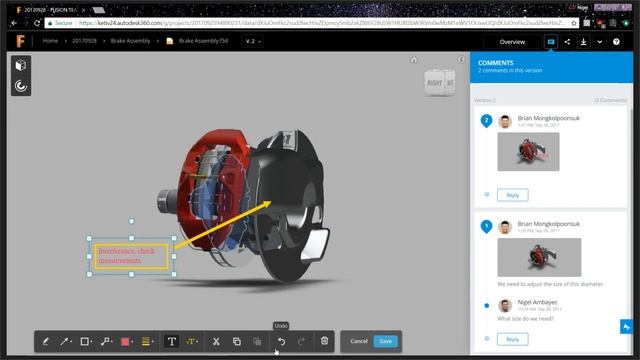Click the share icon
This screenshot has width=640, height=360.
567,42
